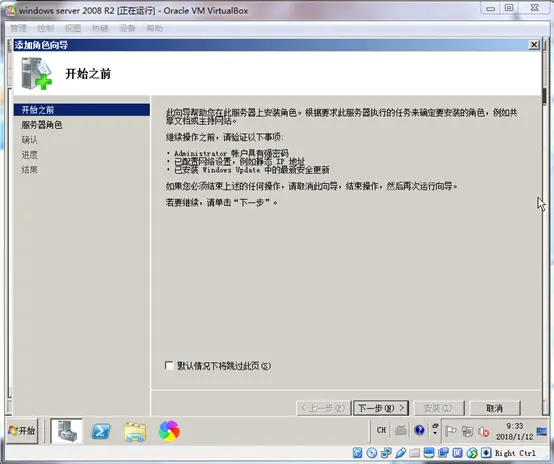Open the 热键 menu in VirtualBox
This screenshot has height=464, width=554.
click(100, 28)
